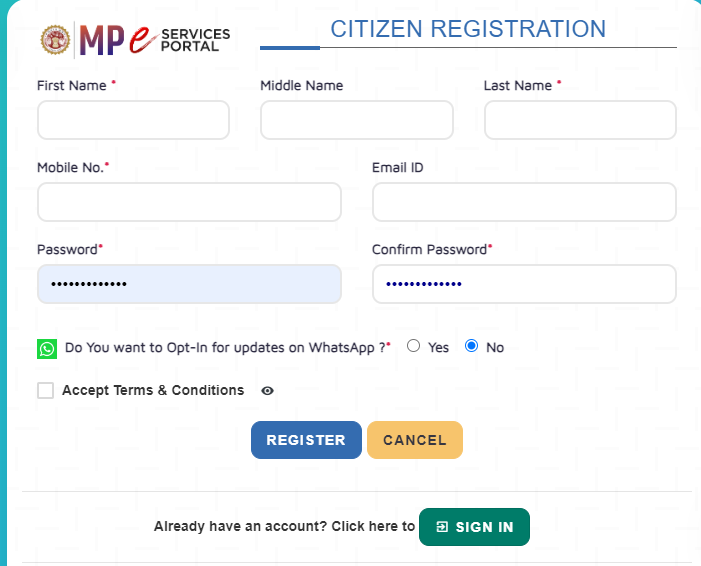Click the government emblem logo
The height and width of the screenshot is (566, 701).
coord(55,40)
